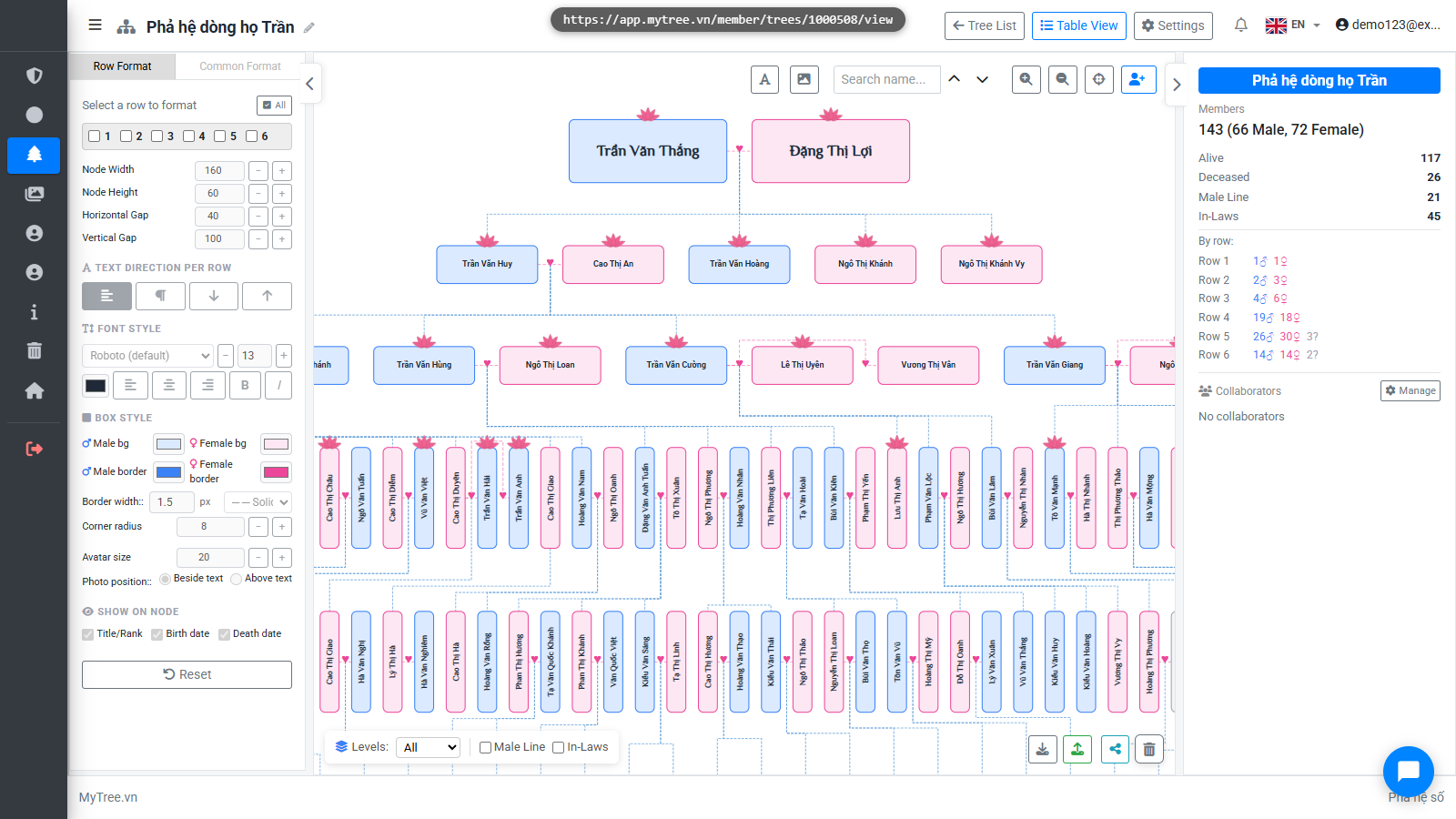Delete with the canvas trash icon
This screenshot has width=1456, height=819.
1149,749
